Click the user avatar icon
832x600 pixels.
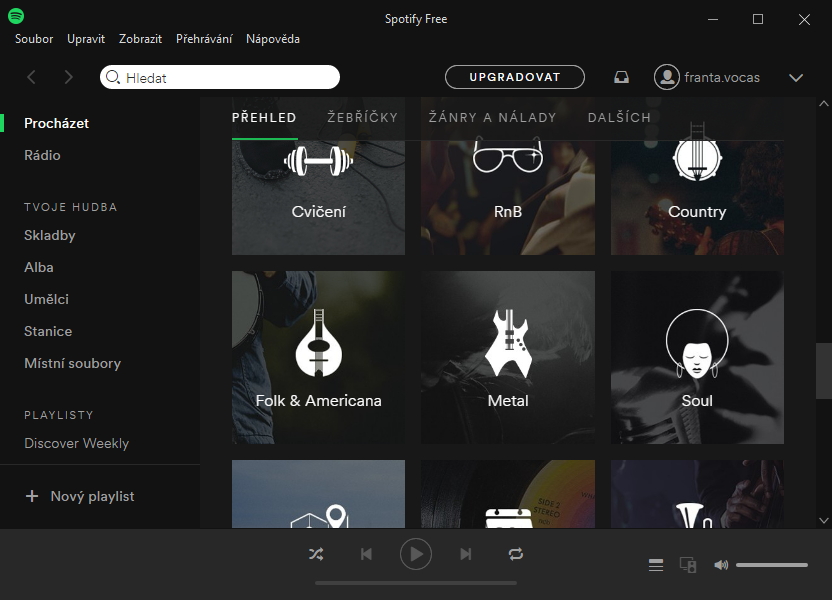[x=667, y=77]
